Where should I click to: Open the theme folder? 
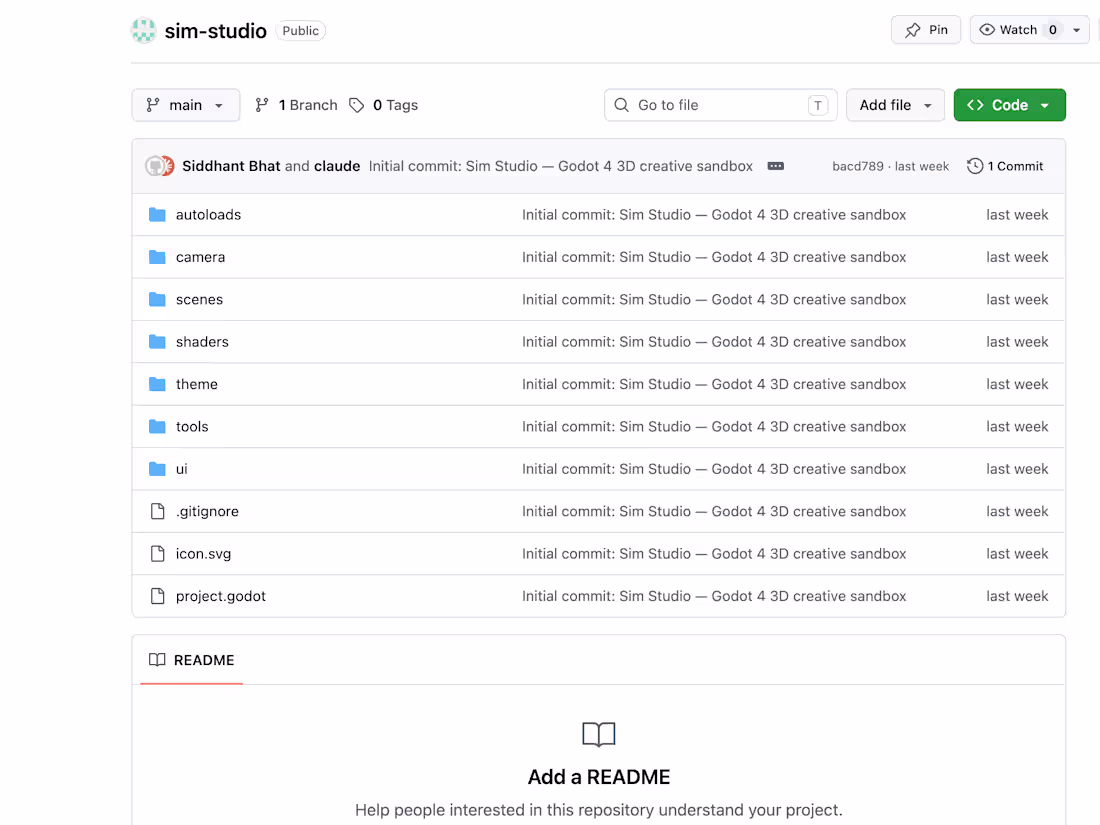pos(196,384)
